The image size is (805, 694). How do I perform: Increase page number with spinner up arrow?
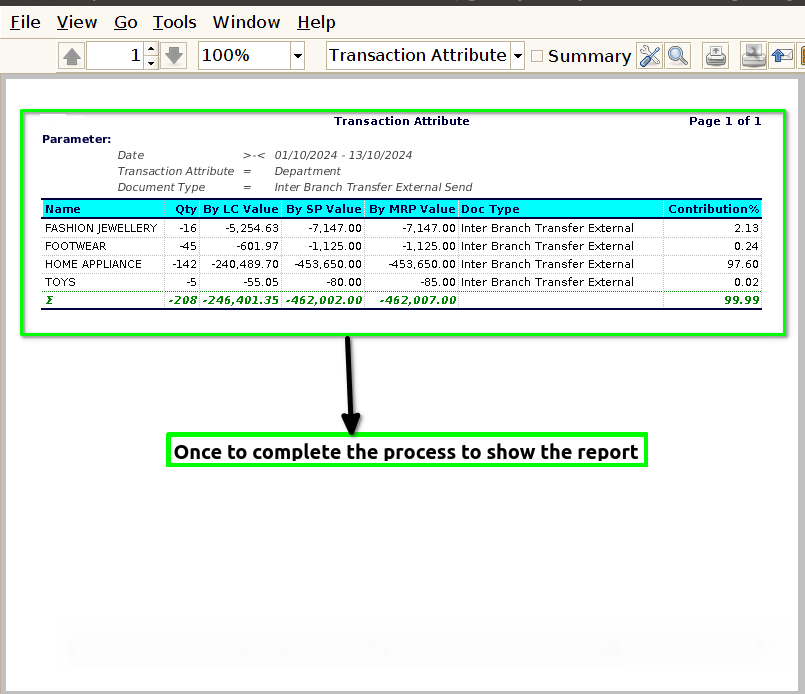pos(151,50)
